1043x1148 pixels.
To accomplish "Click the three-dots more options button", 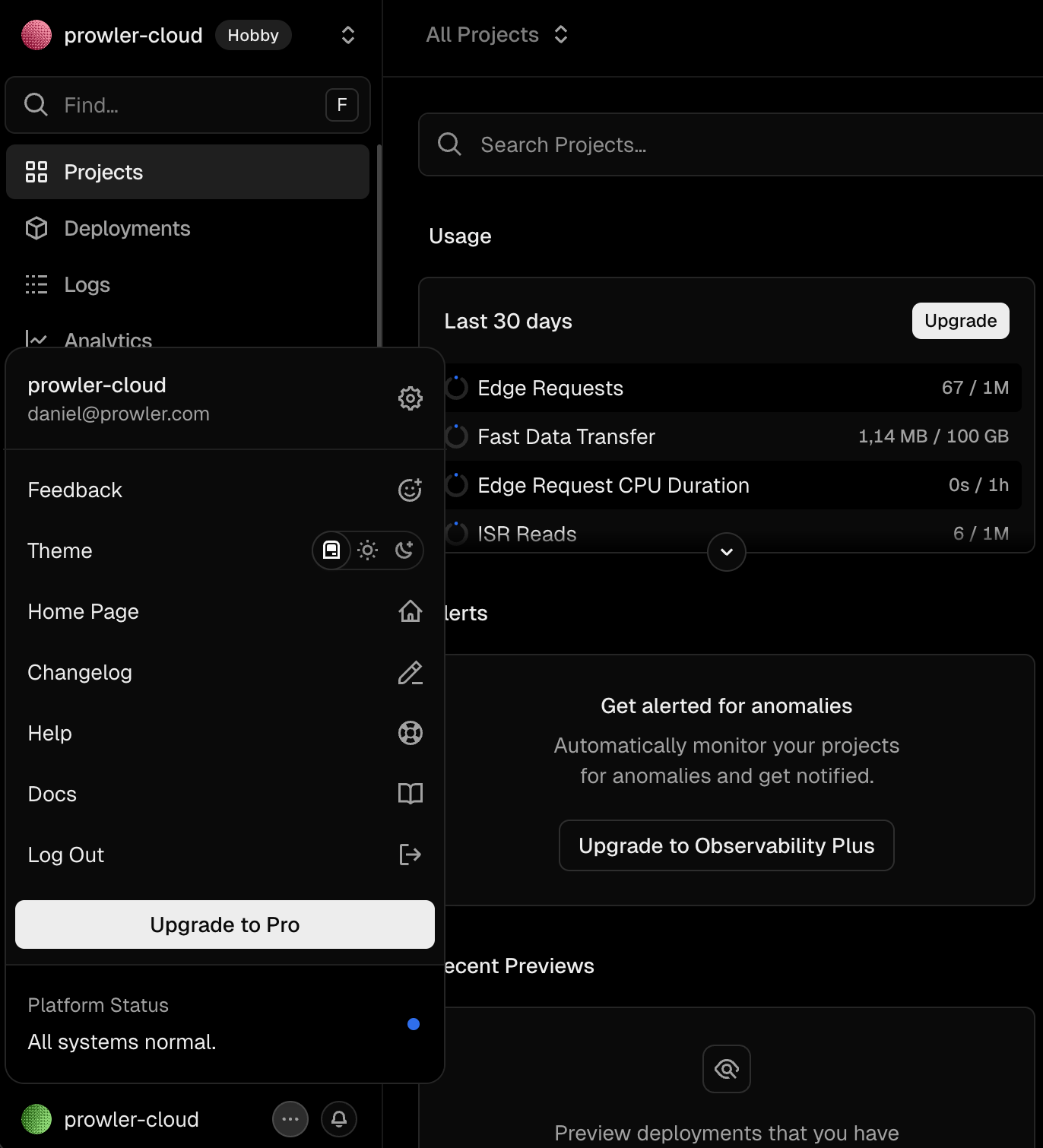I will (290, 1119).
